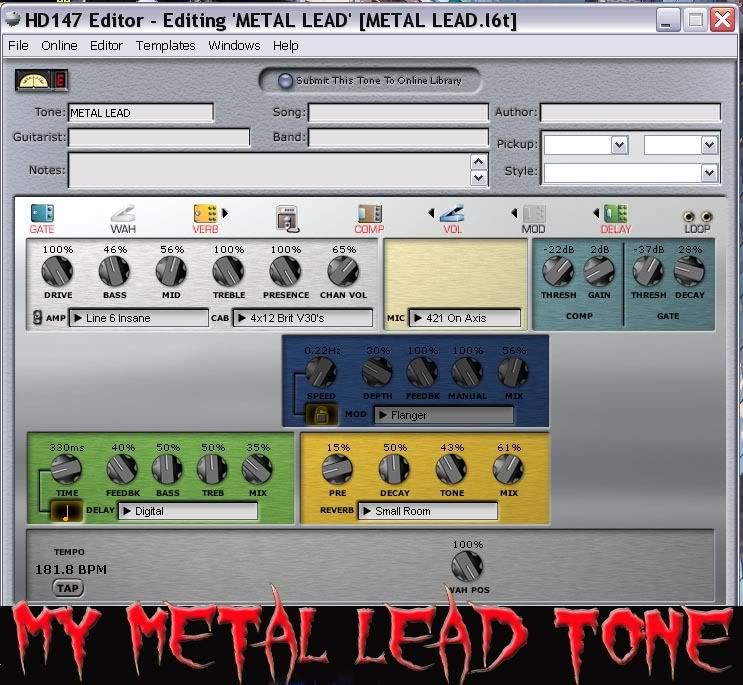
Task: Open the Editor menu
Action: tap(106, 45)
